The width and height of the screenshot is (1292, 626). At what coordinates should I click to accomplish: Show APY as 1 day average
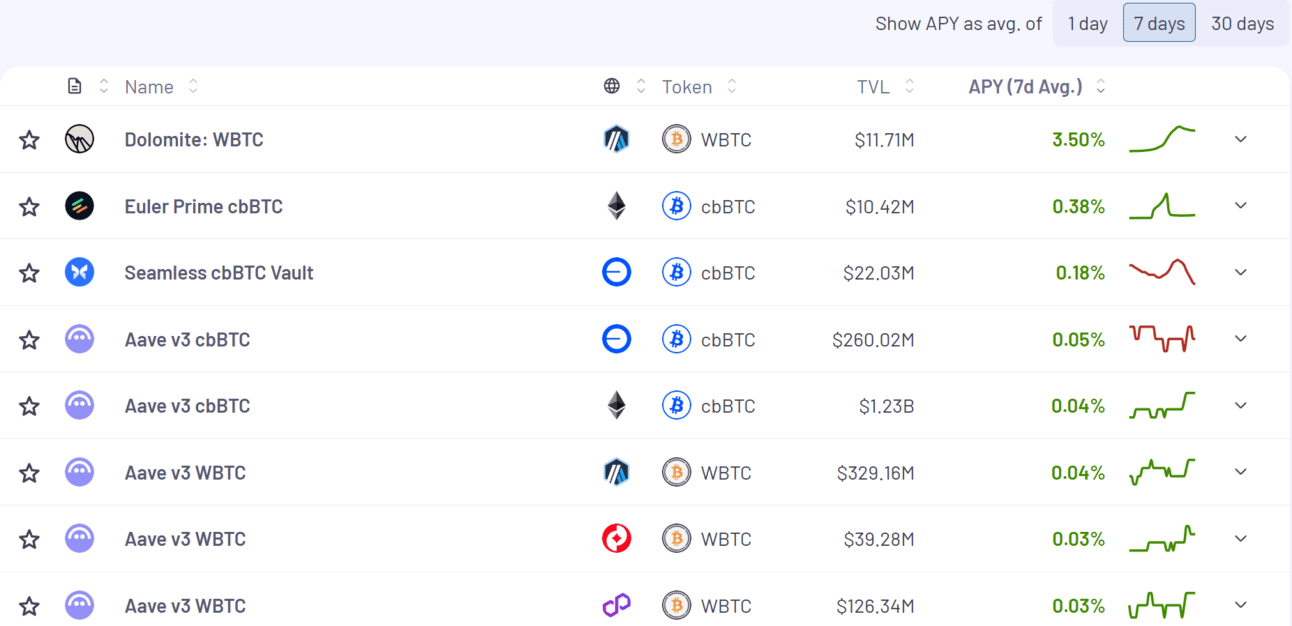(x=1087, y=23)
